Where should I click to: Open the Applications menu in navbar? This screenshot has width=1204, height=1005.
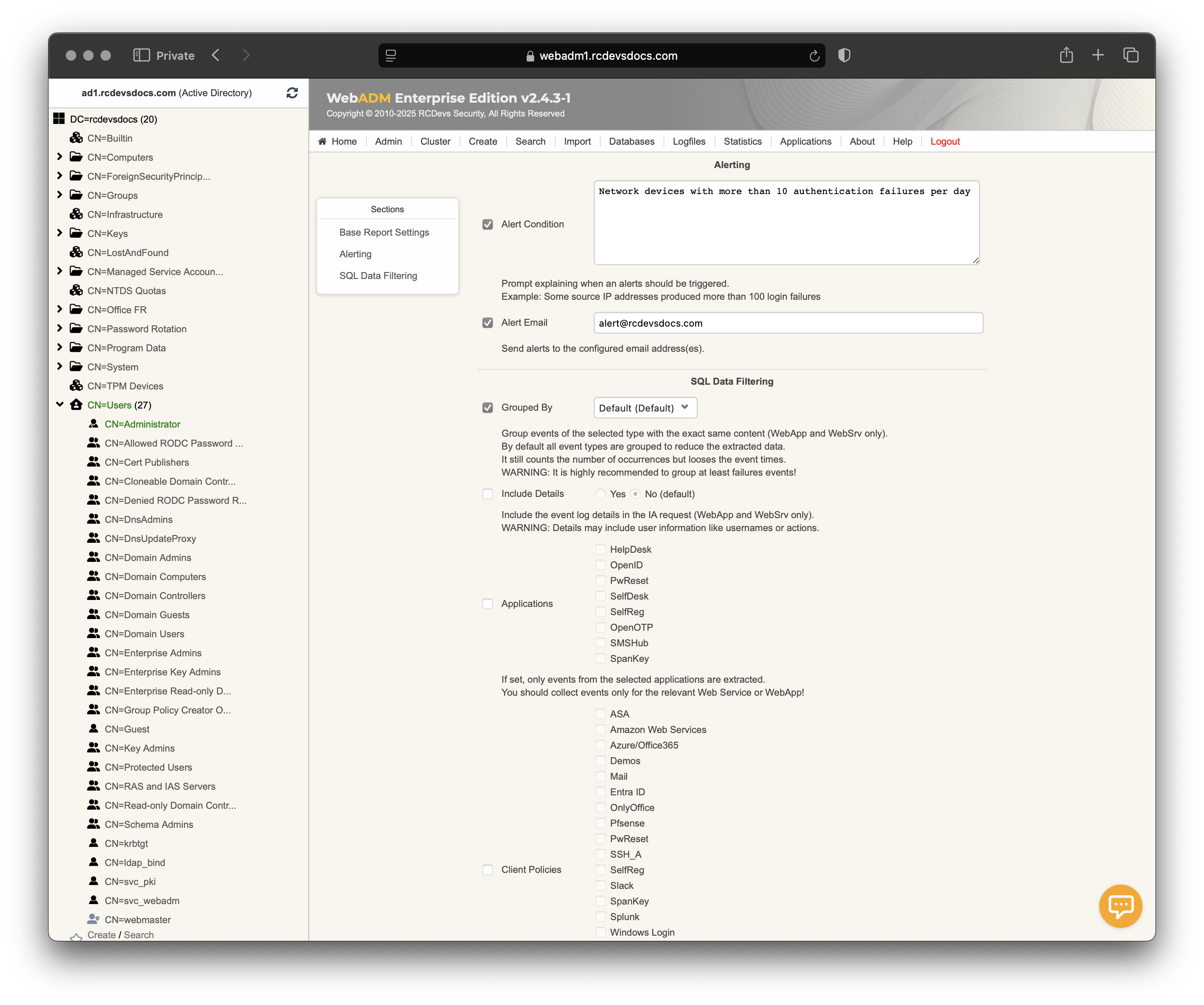(805, 142)
